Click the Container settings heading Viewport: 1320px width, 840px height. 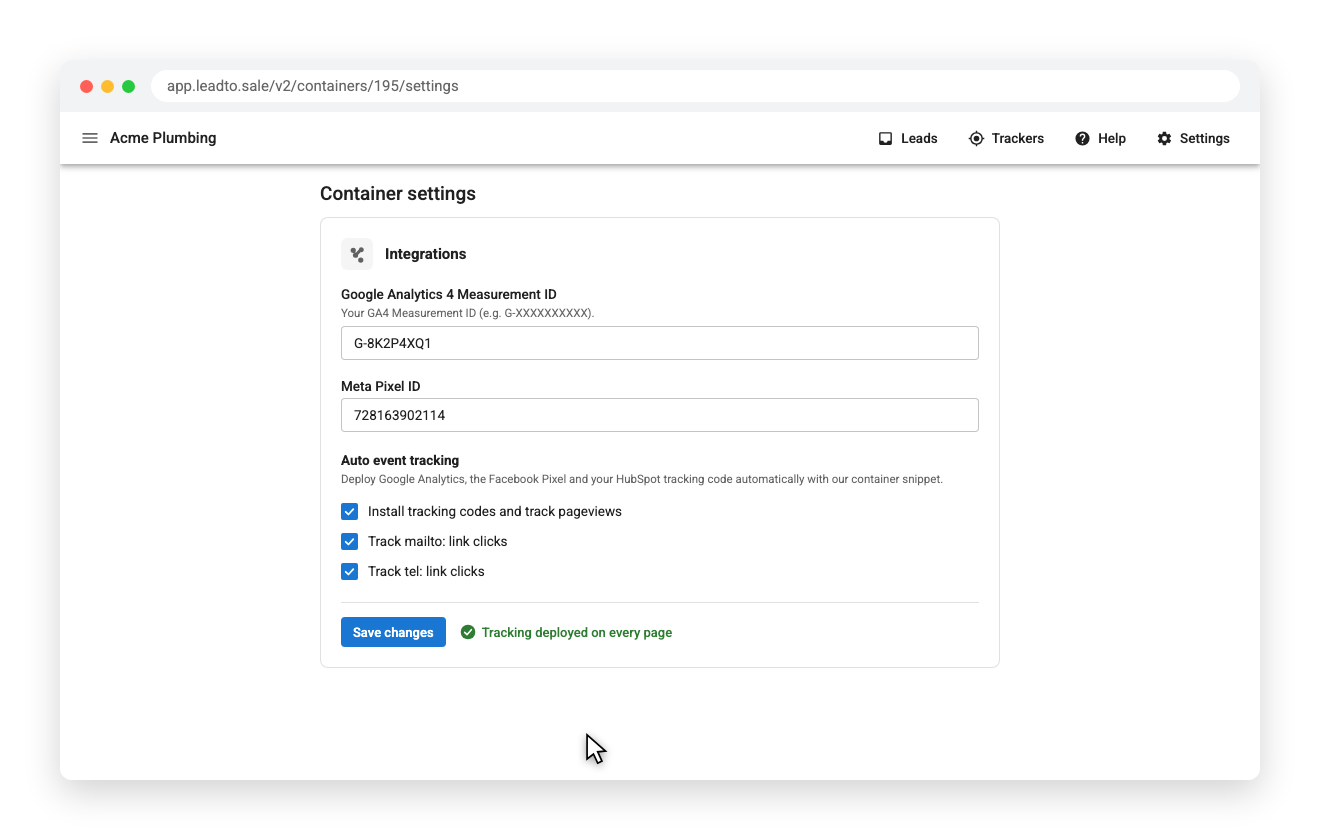[398, 194]
